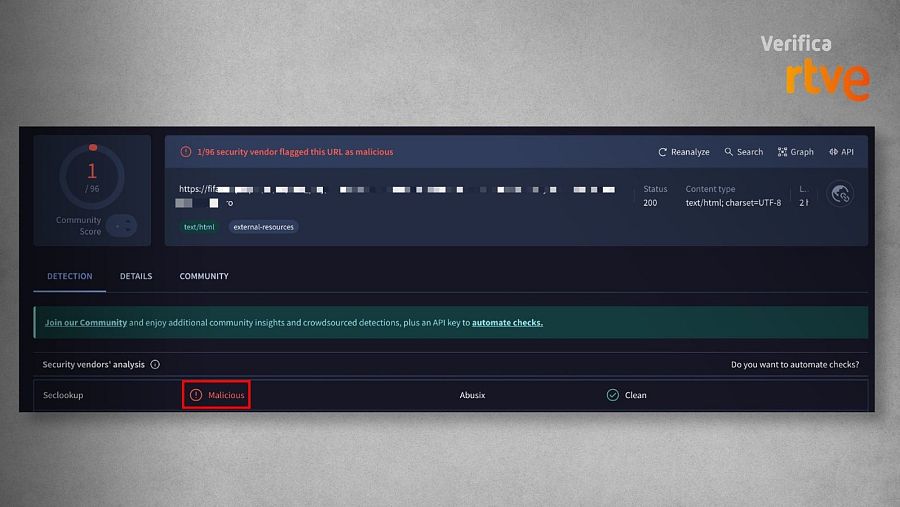
Task: Click the detection score circle 1/96
Action: coord(92,176)
